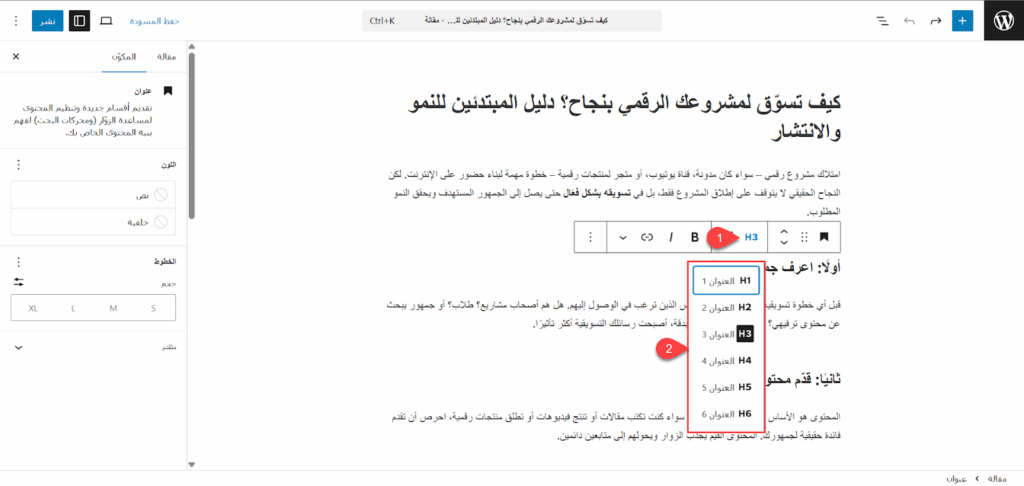
Task: Move the heading block down
Action: 784,242
